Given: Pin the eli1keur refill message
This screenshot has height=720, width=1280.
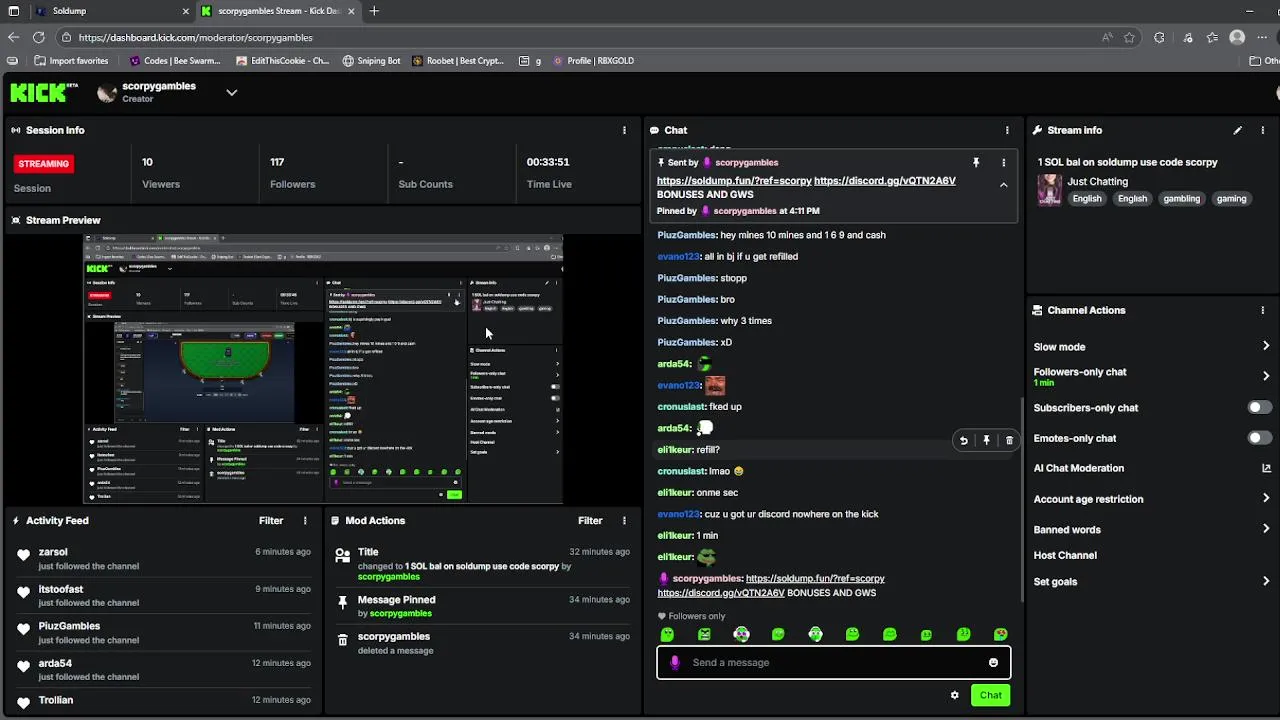Looking at the screenshot, I should coord(986,440).
